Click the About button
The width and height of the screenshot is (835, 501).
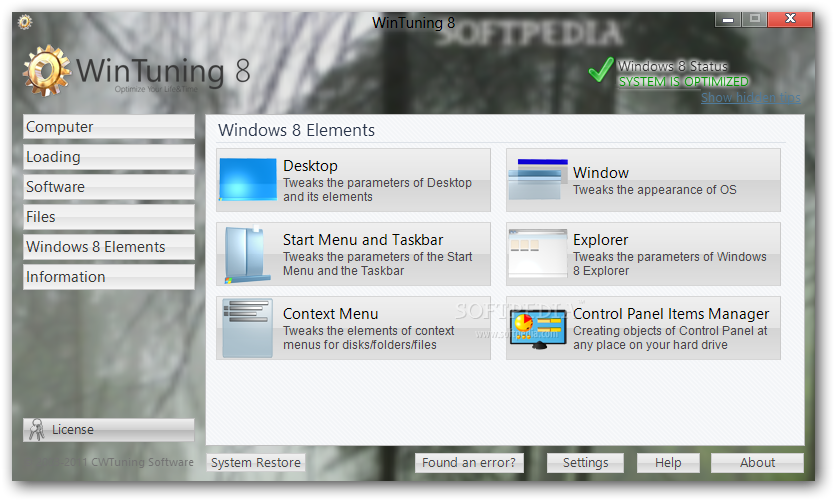(x=757, y=463)
